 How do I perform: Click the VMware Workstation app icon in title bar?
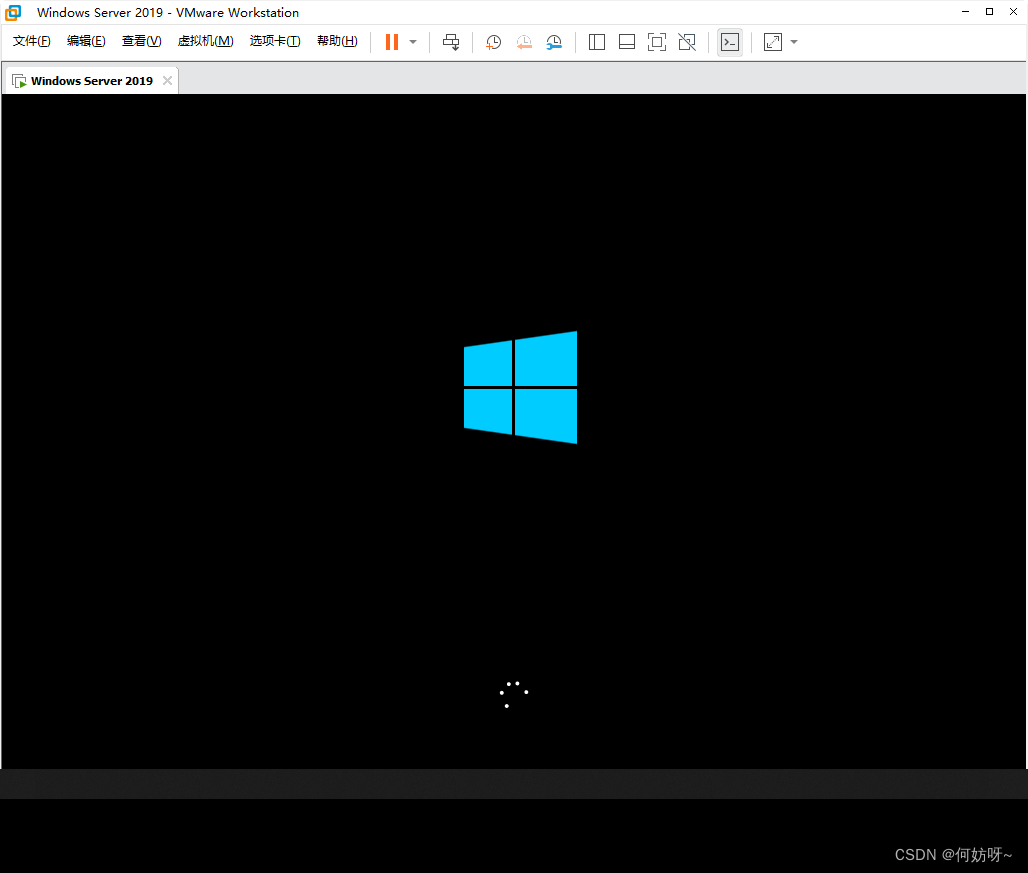click(x=13, y=12)
